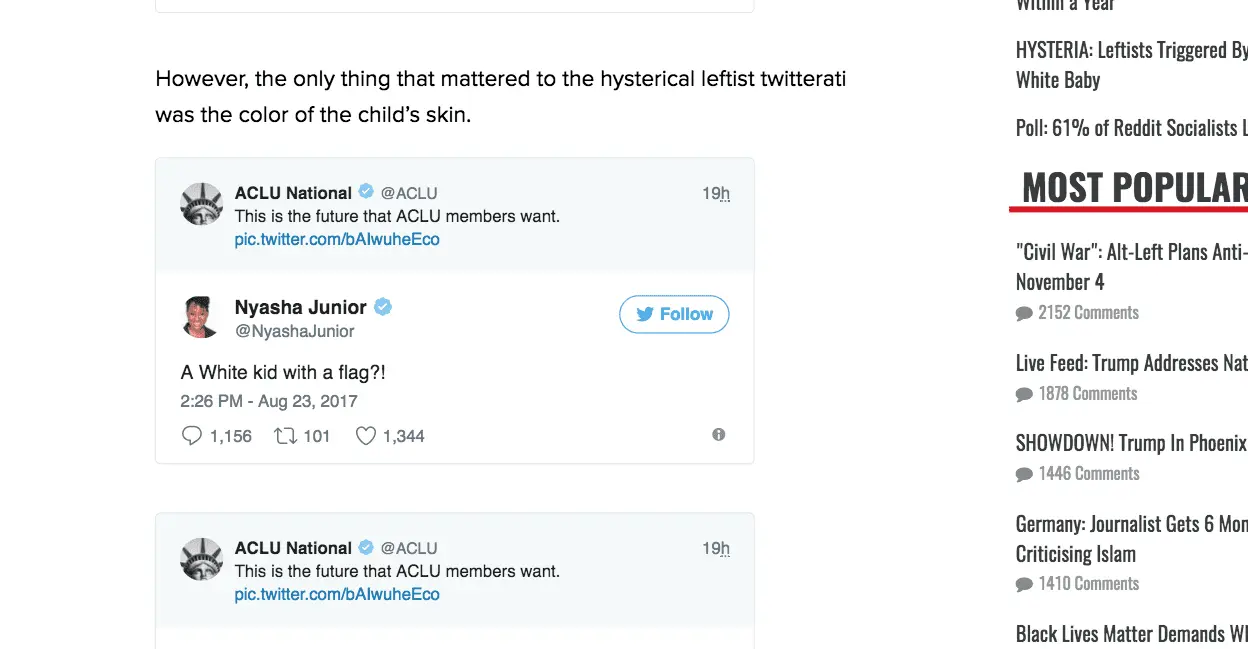Click the retweet icon showing 101
The image size is (1248, 649).
click(286, 436)
